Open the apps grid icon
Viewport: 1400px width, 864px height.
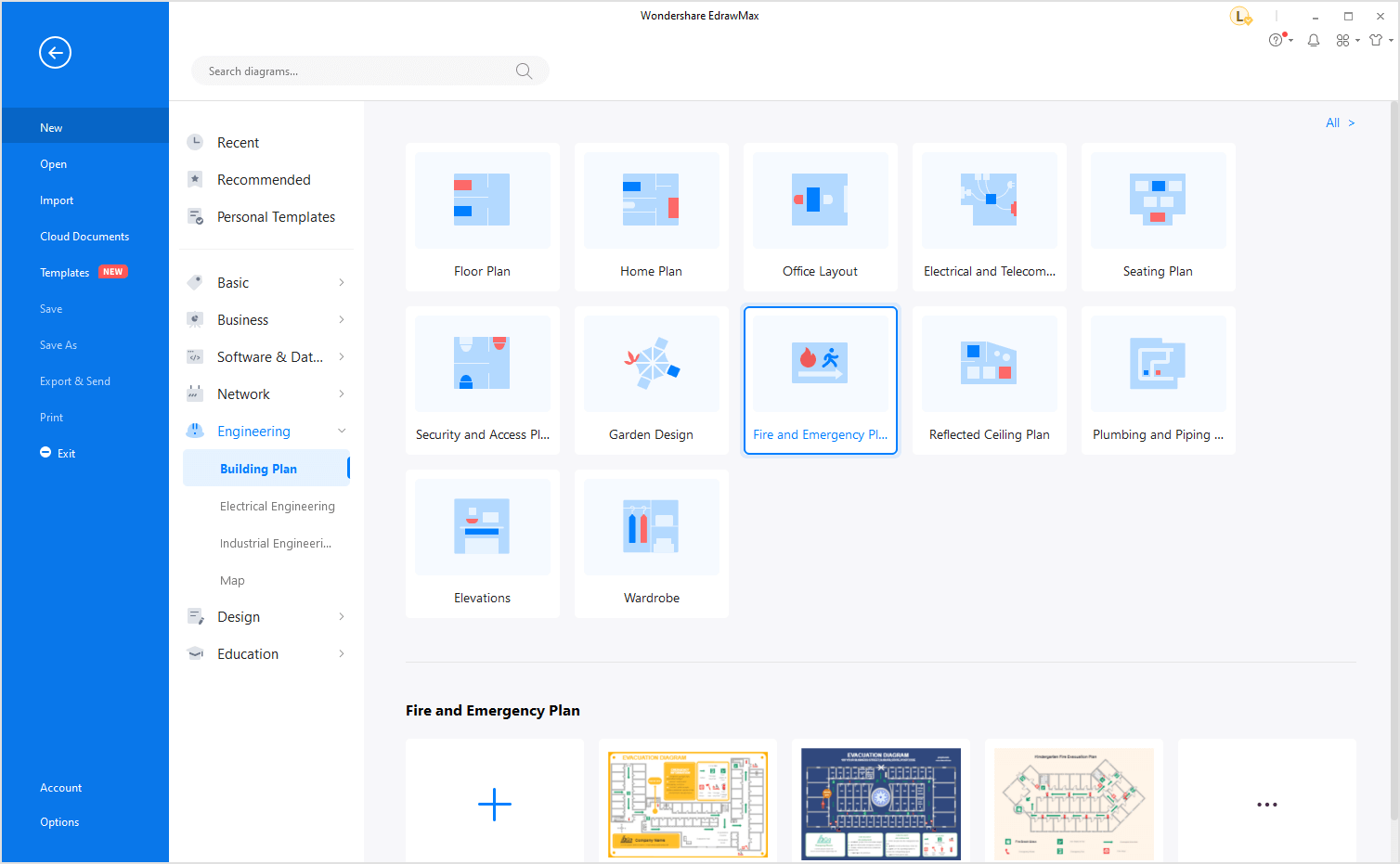[1342, 40]
